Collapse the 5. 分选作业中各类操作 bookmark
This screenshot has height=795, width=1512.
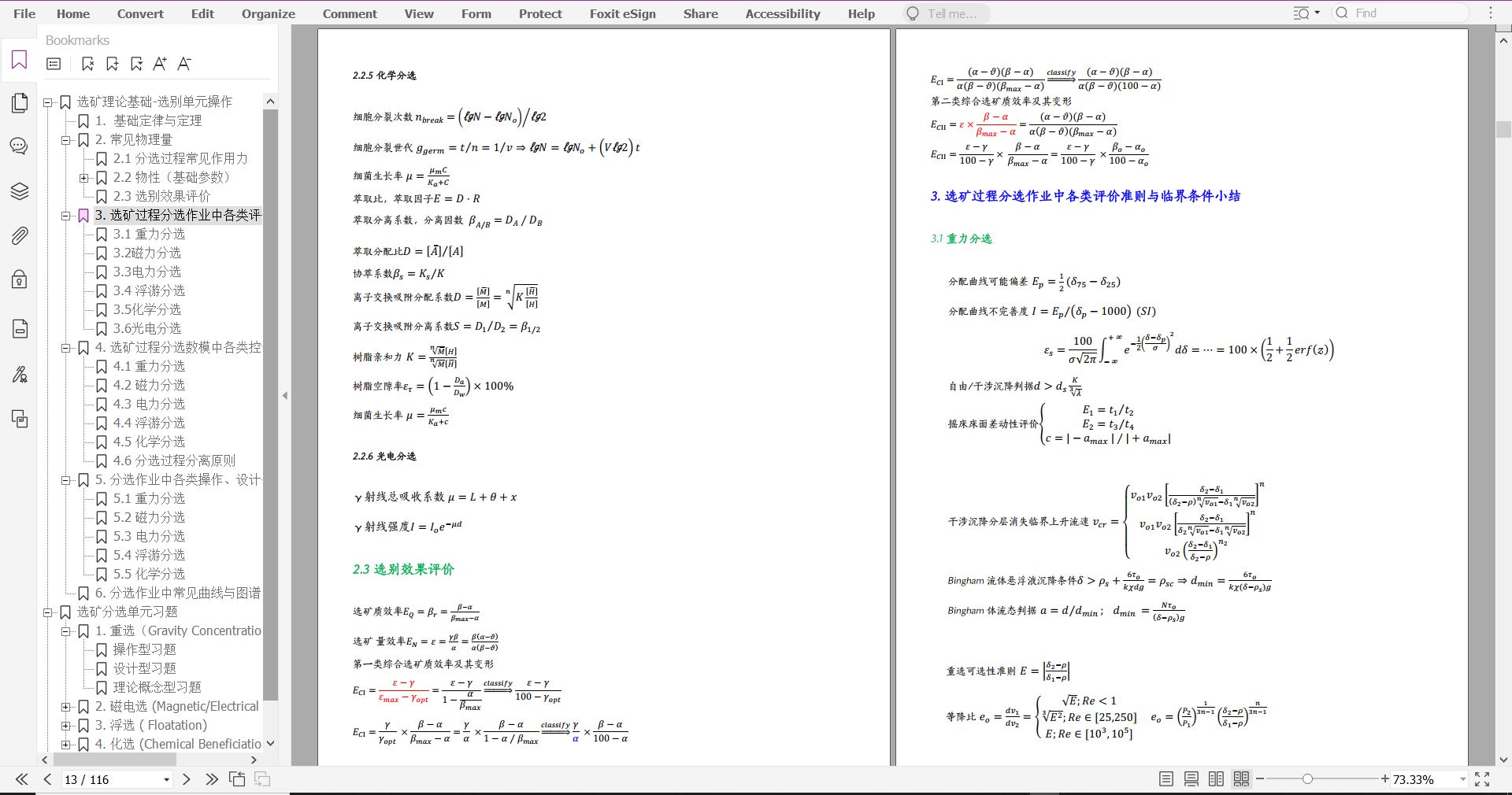(66, 480)
